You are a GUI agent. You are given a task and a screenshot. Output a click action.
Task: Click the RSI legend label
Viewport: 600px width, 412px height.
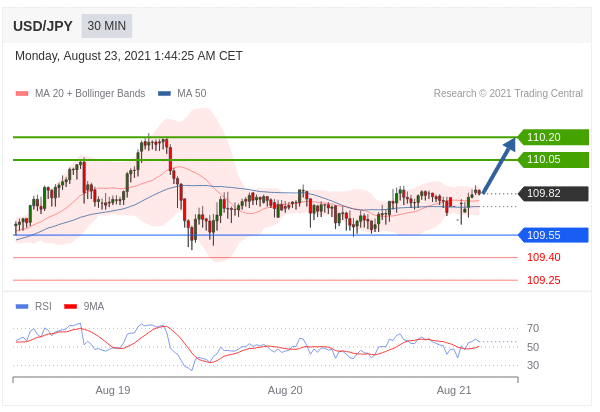click(x=43, y=307)
